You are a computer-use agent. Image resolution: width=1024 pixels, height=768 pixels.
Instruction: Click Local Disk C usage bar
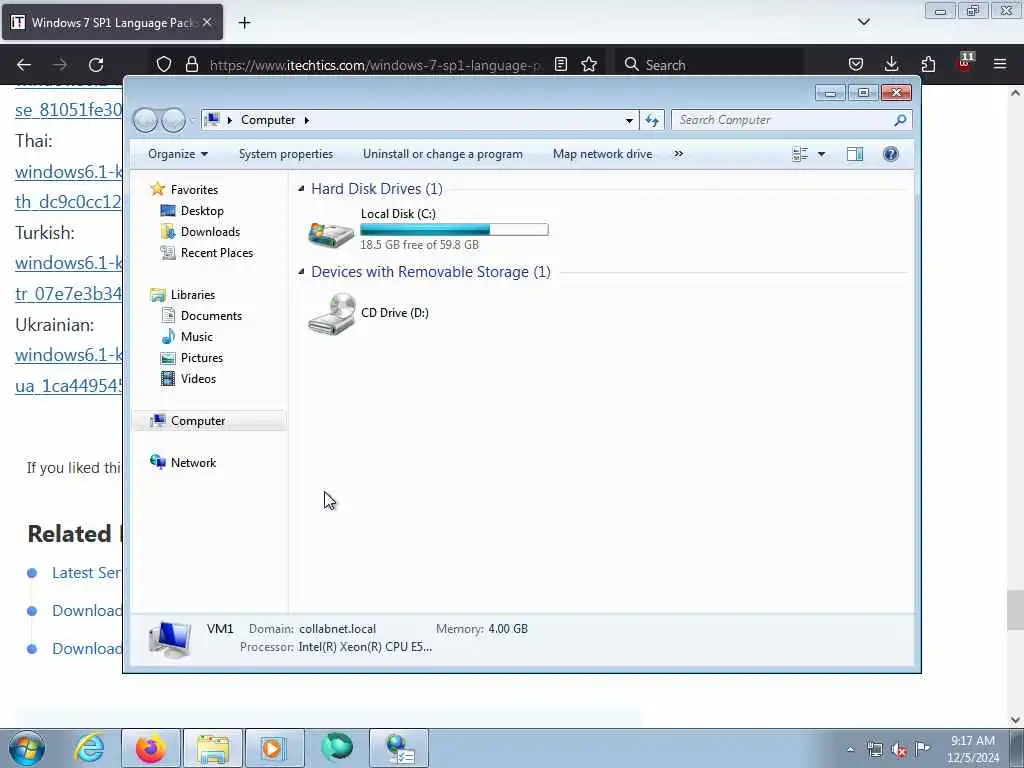point(455,229)
